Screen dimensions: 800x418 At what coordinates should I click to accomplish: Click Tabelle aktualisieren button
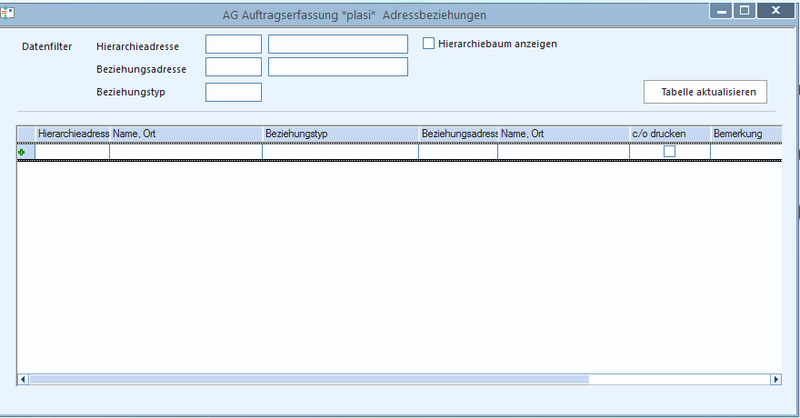tap(705, 92)
